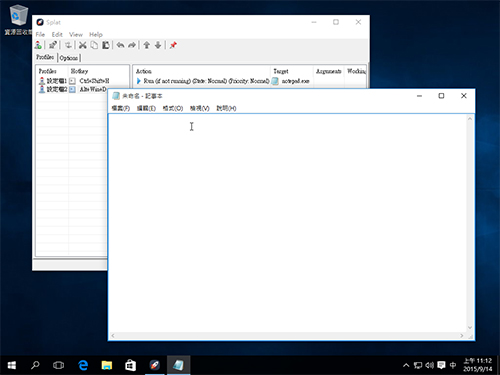Open the Windows Start menu
Screen dimensions: 500x375
coord(11,365)
